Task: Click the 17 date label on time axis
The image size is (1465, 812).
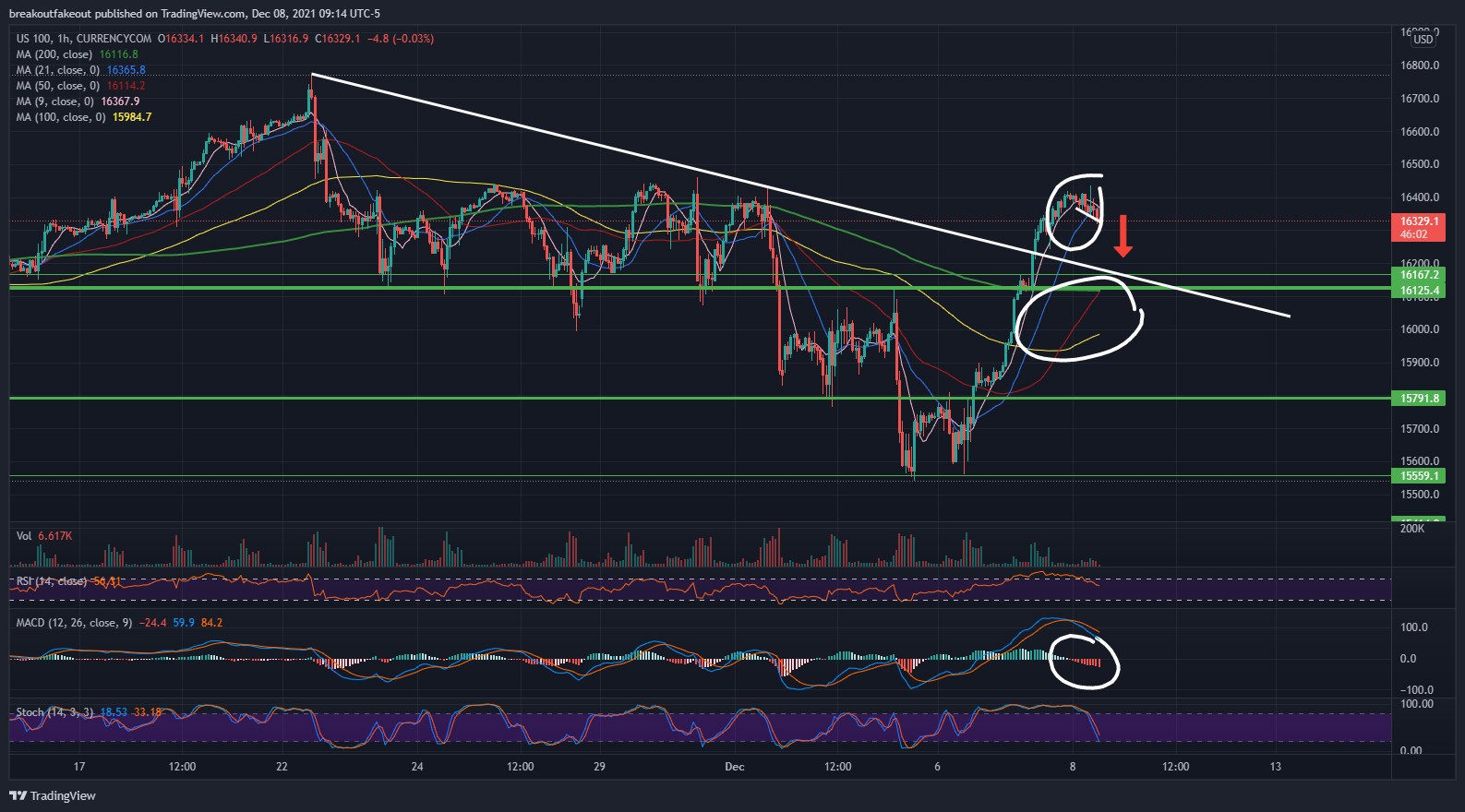Action: (x=79, y=767)
